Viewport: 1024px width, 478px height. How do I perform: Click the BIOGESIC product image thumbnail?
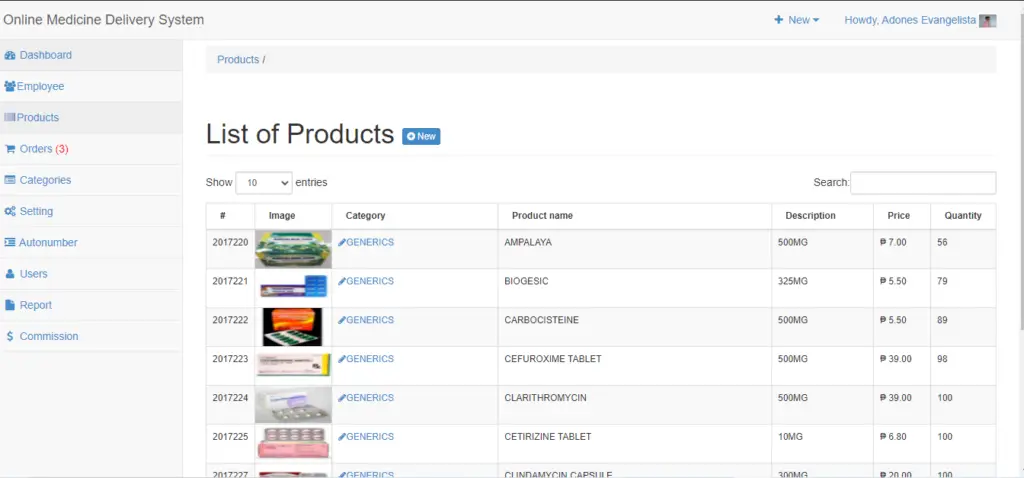coord(293,287)
